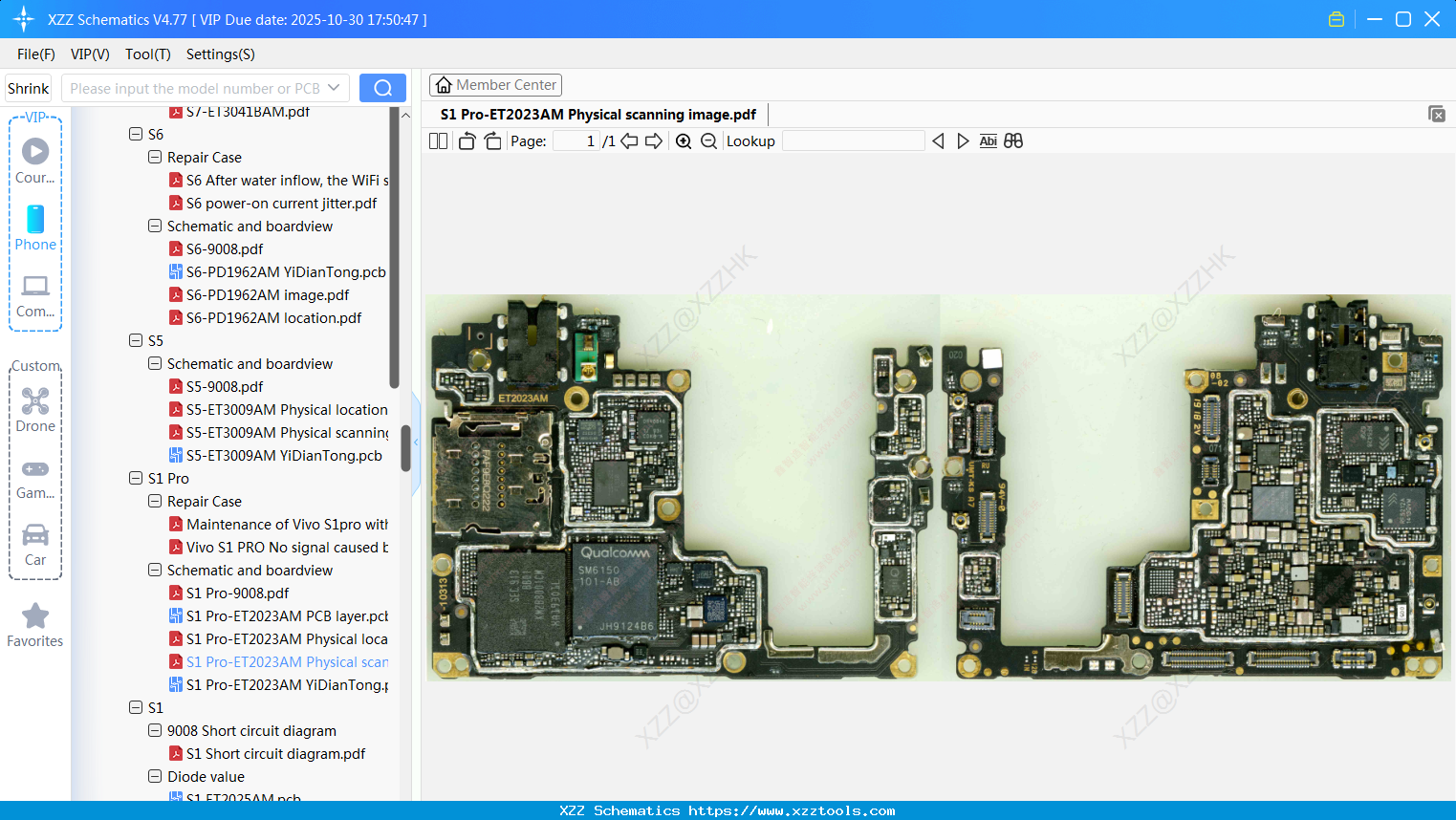Open the model number dropdown arrow
Image resolution: width=1456 pixels, height=820 pixels.
pos(334,88)
